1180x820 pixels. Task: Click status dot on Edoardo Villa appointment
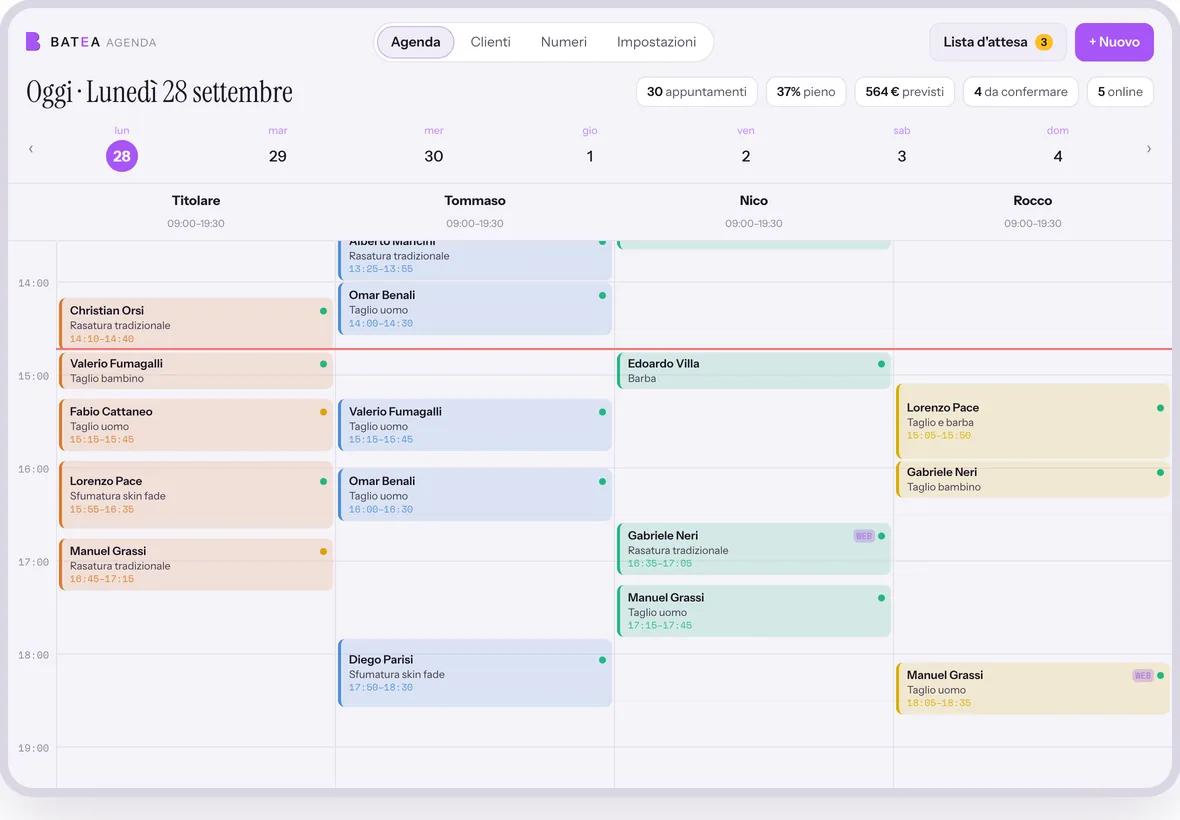click(x=881, y=364)
